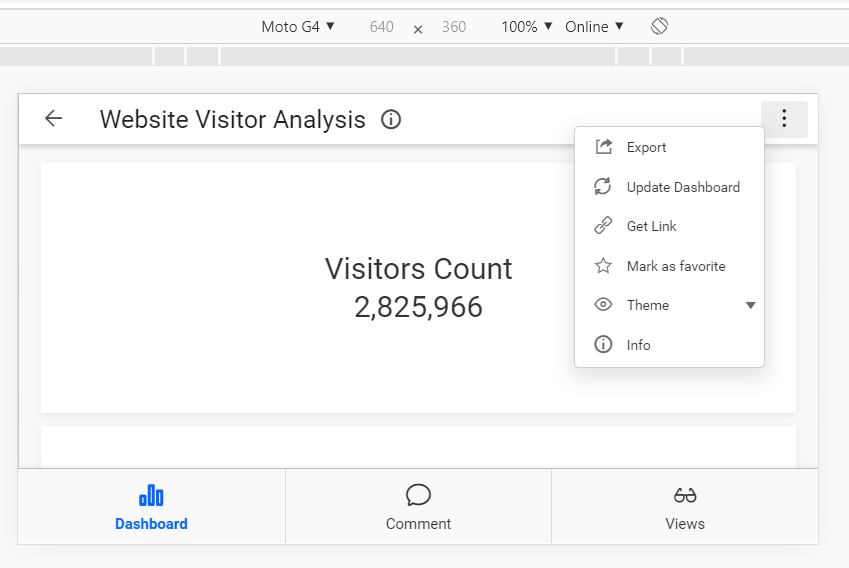849x568 pixels.
Task: Switch to the Comment tab label
Action: [x=418, y=524]
